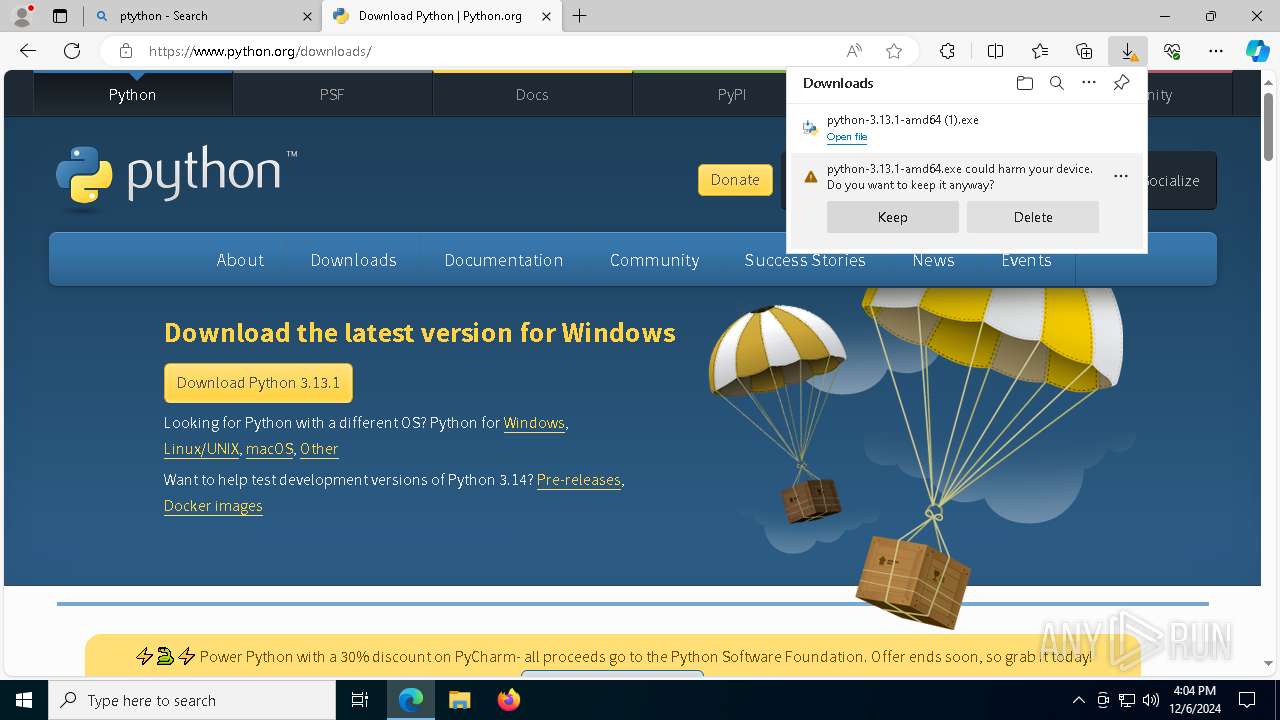Pin the Downloads panel
1280x720 pixels.
pos(1121,83)
